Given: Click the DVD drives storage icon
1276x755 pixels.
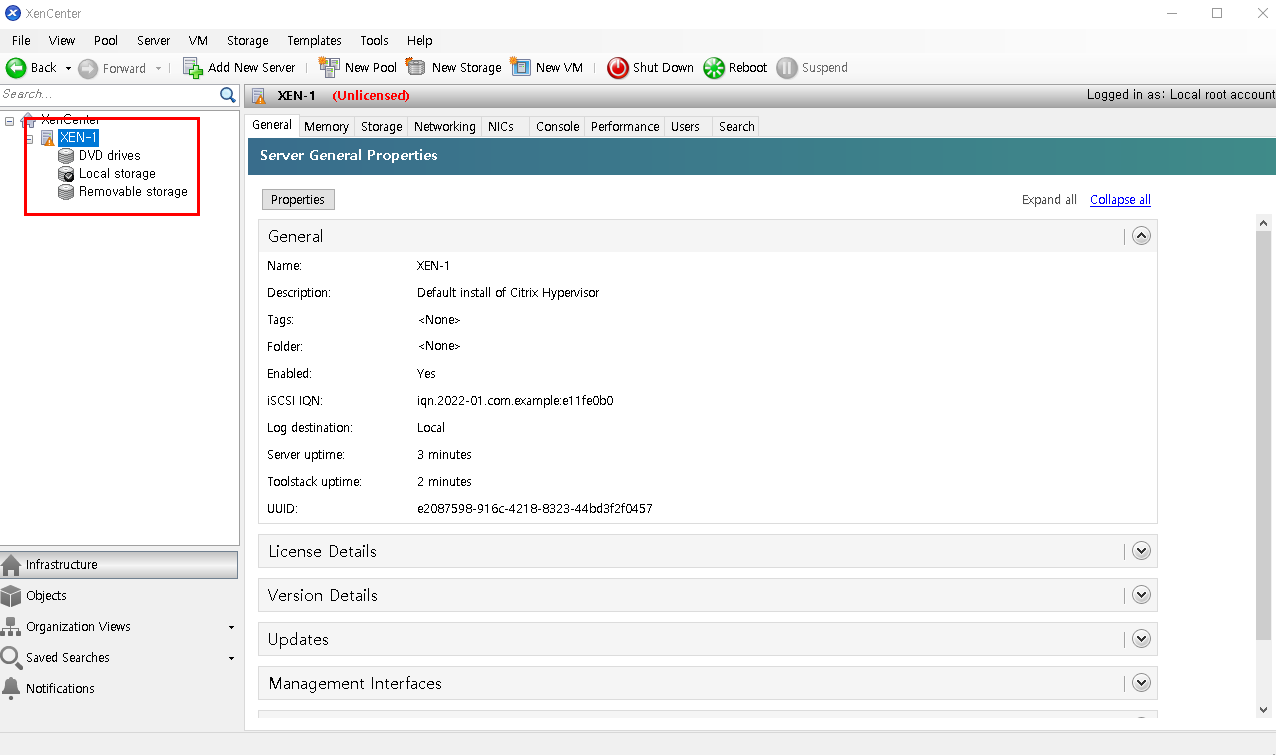Looking at the screenshot, I should tap(66, 156).
